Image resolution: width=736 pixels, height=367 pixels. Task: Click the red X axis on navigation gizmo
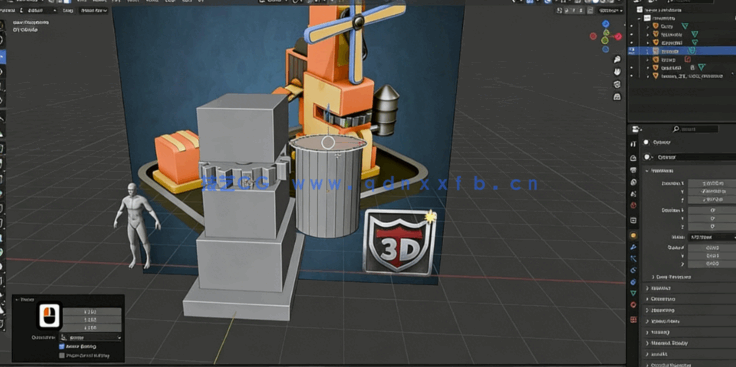[618, 36]
